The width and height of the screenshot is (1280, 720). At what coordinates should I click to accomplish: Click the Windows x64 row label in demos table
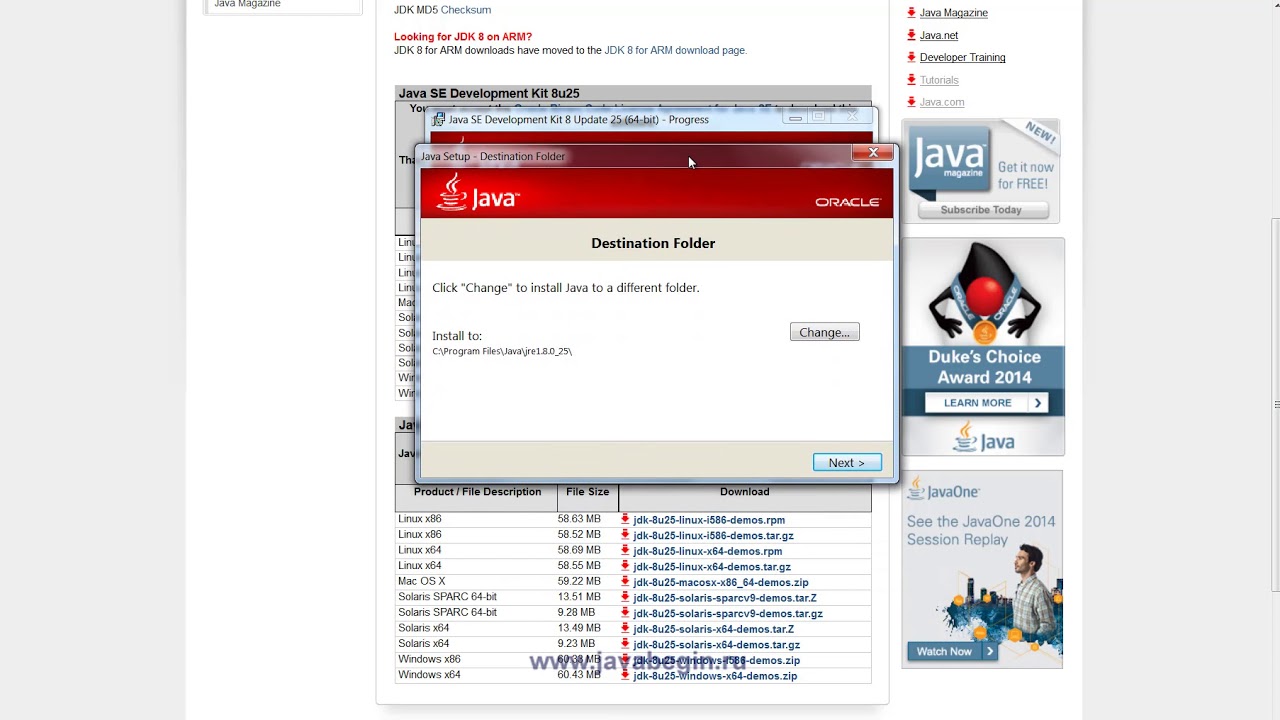pos(429,675)
